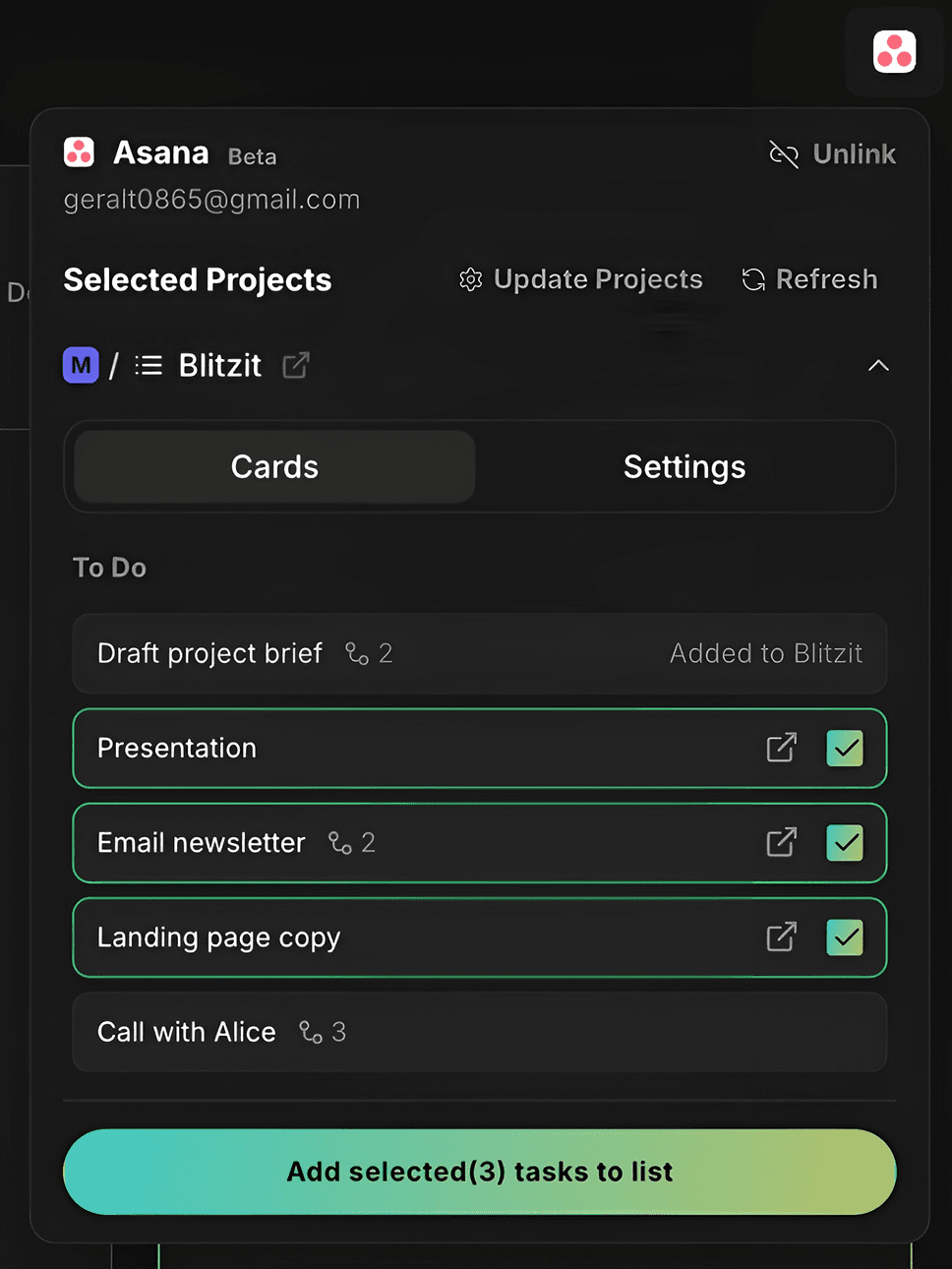The image size is (952, 1269).
Task: Open Presentation task in external link
Action: (781, 748)
